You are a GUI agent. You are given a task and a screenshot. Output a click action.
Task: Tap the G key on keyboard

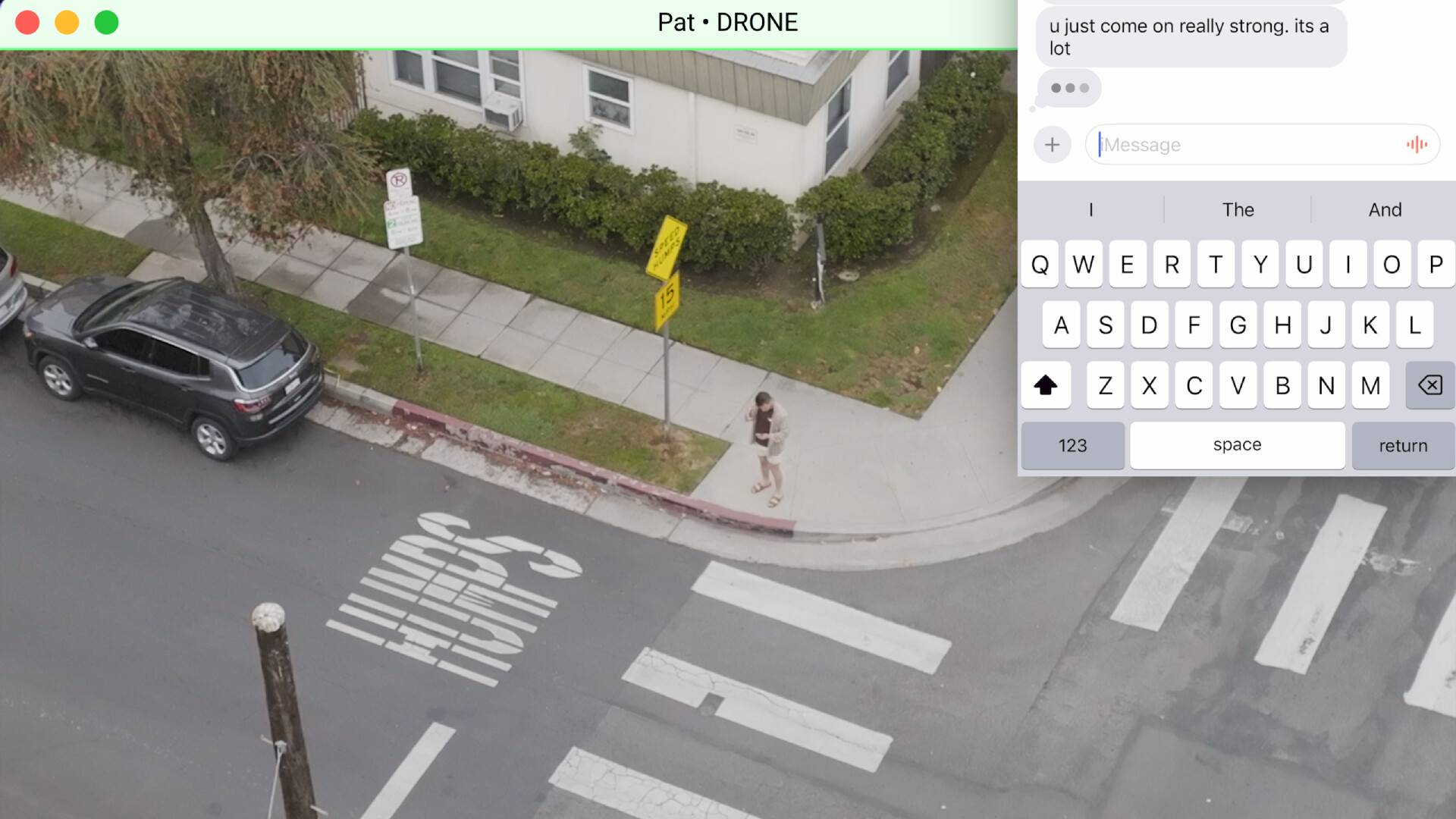1238,325
